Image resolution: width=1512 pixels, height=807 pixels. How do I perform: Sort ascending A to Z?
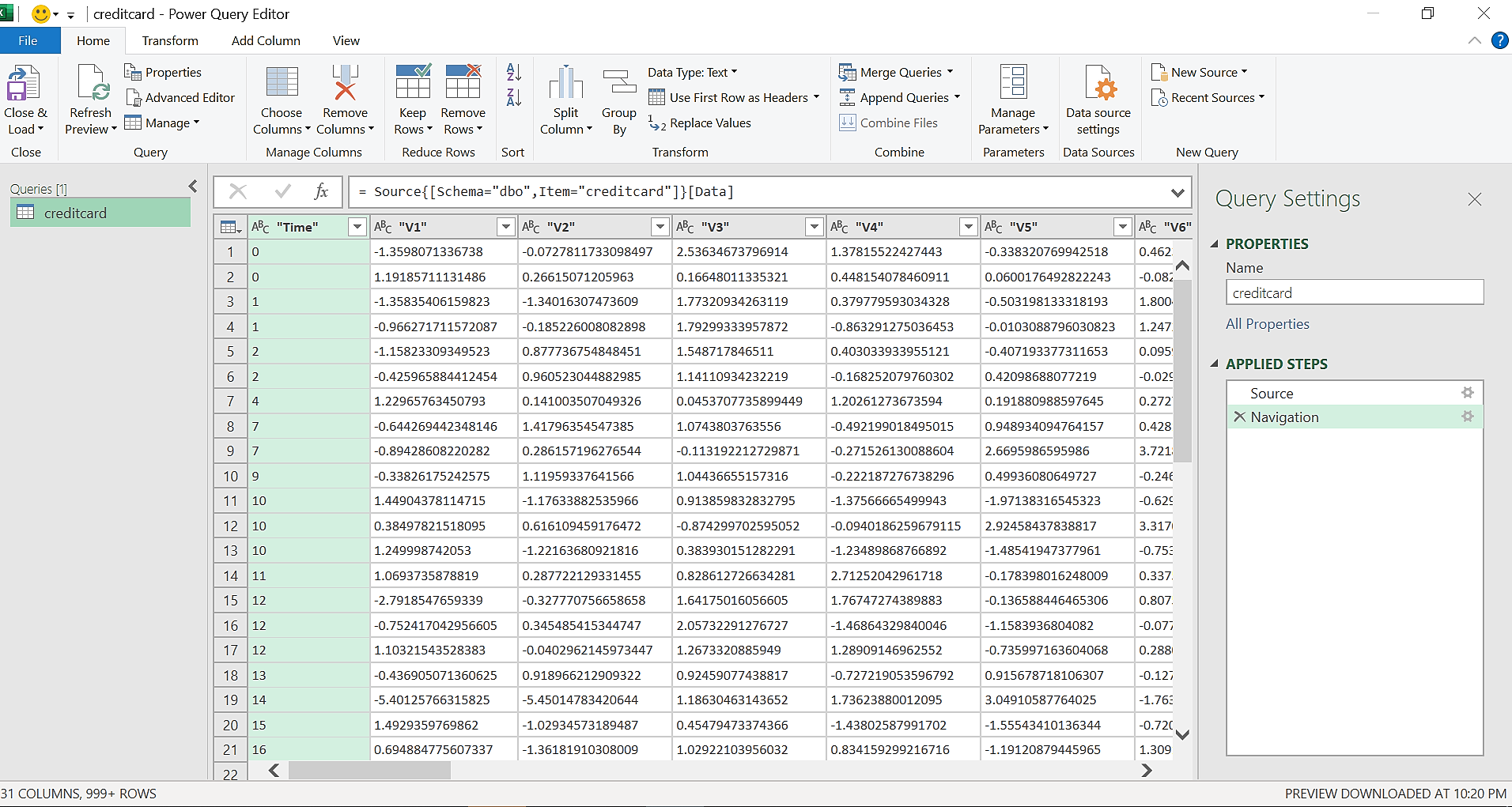[x=514, y=72]
